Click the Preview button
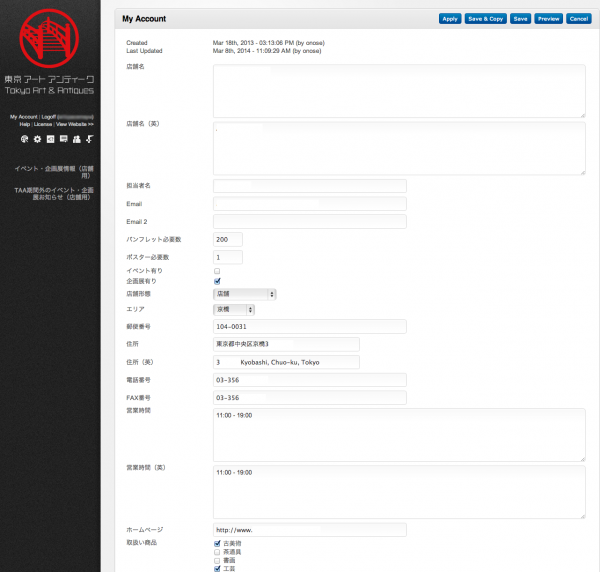The height and width of the screenshot is (572, 600). pyautogui.click(x=548, y=19)
